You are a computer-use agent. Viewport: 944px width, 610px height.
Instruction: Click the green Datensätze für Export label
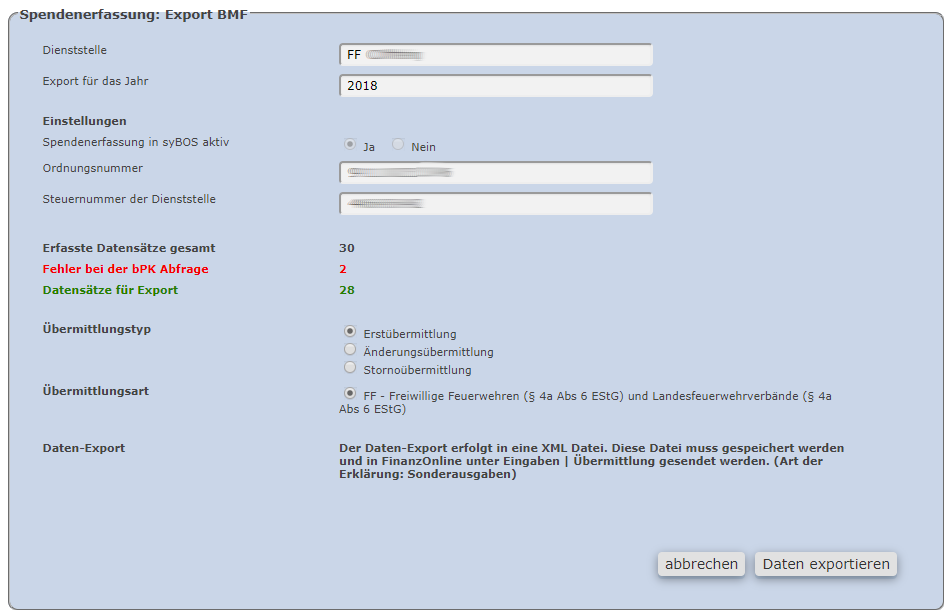110,290
